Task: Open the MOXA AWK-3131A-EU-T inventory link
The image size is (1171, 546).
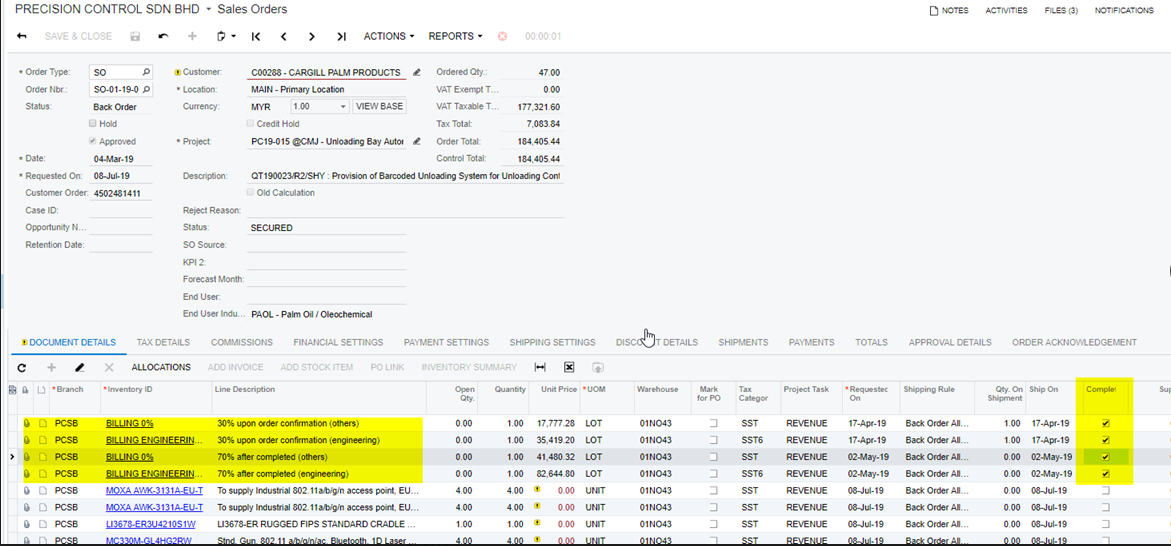Action: (154, 491)
